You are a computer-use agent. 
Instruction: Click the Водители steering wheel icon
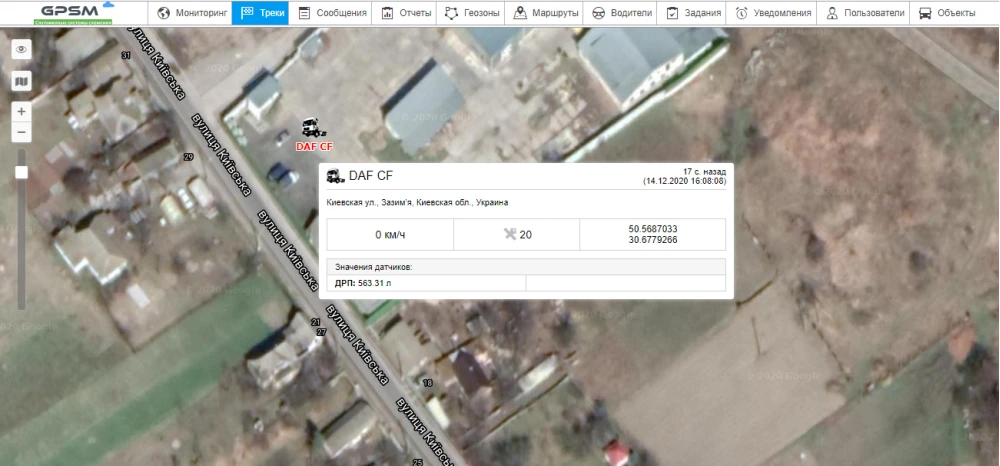click(598, 13)
